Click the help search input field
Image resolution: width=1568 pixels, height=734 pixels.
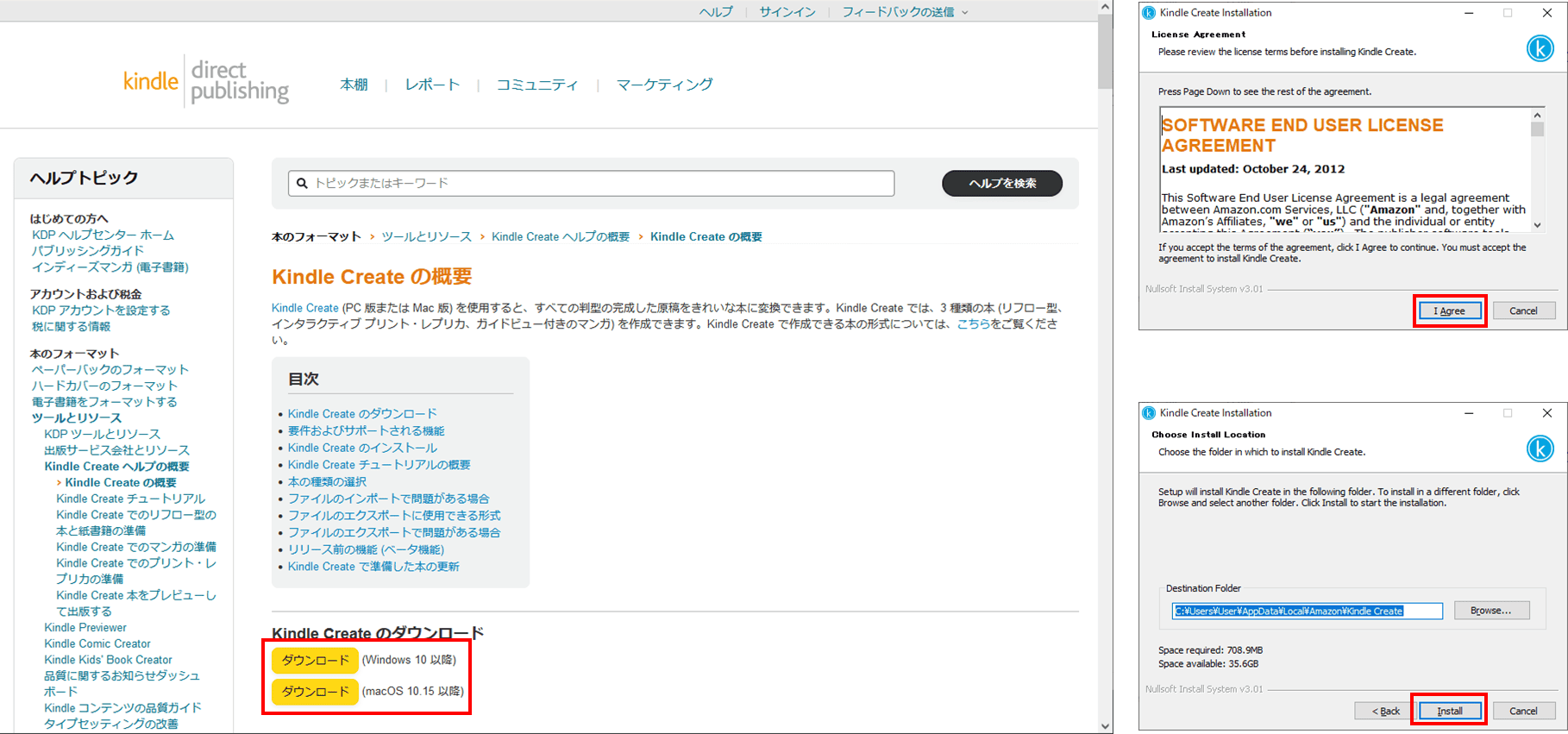[x=591, y=183]
